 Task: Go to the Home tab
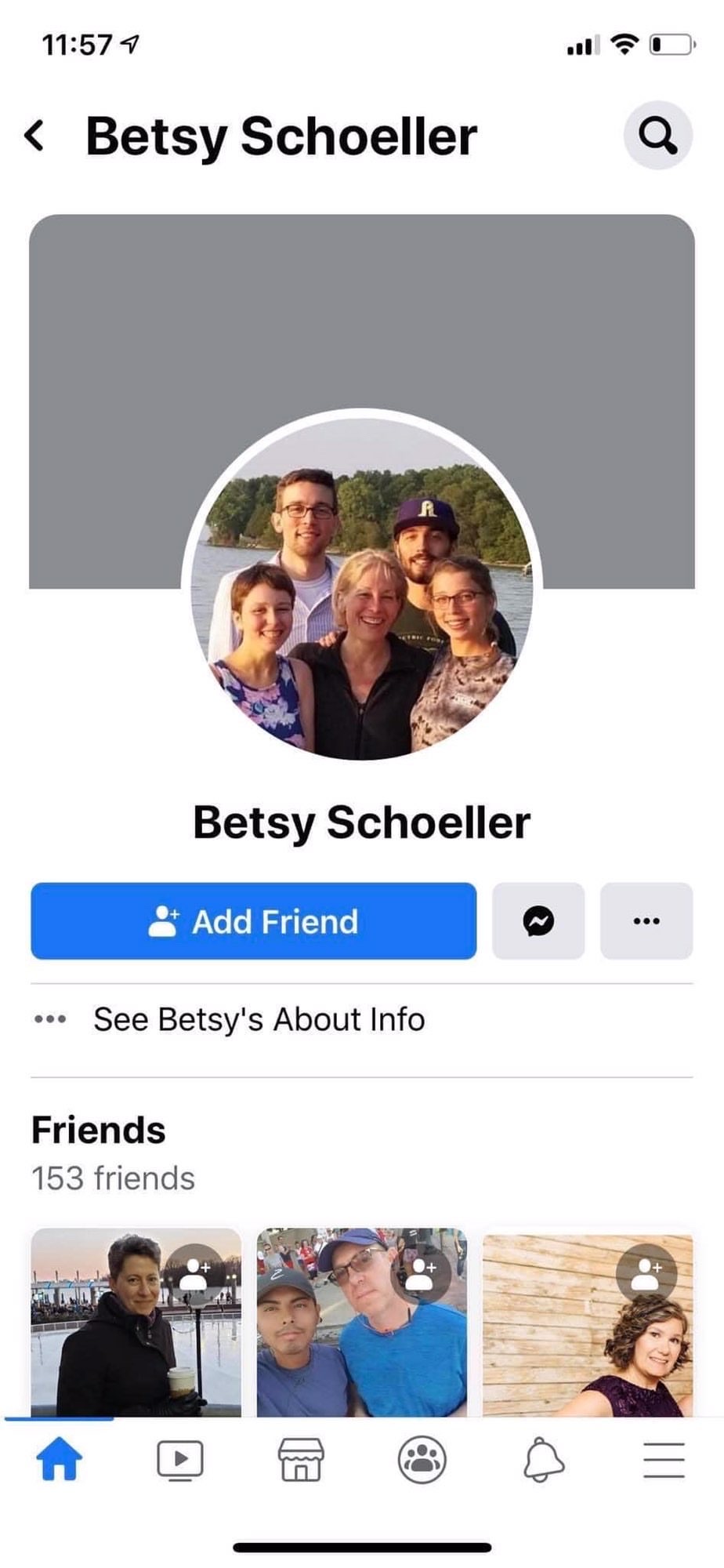59,1460
